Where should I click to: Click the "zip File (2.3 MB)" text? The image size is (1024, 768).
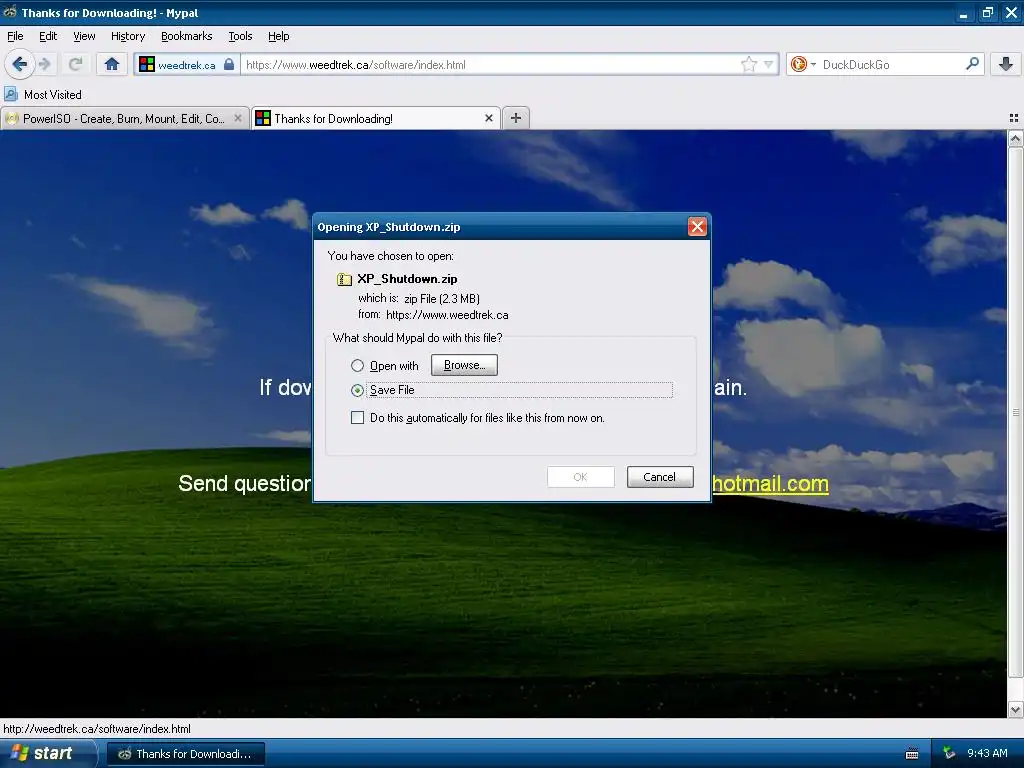point(441,298)
